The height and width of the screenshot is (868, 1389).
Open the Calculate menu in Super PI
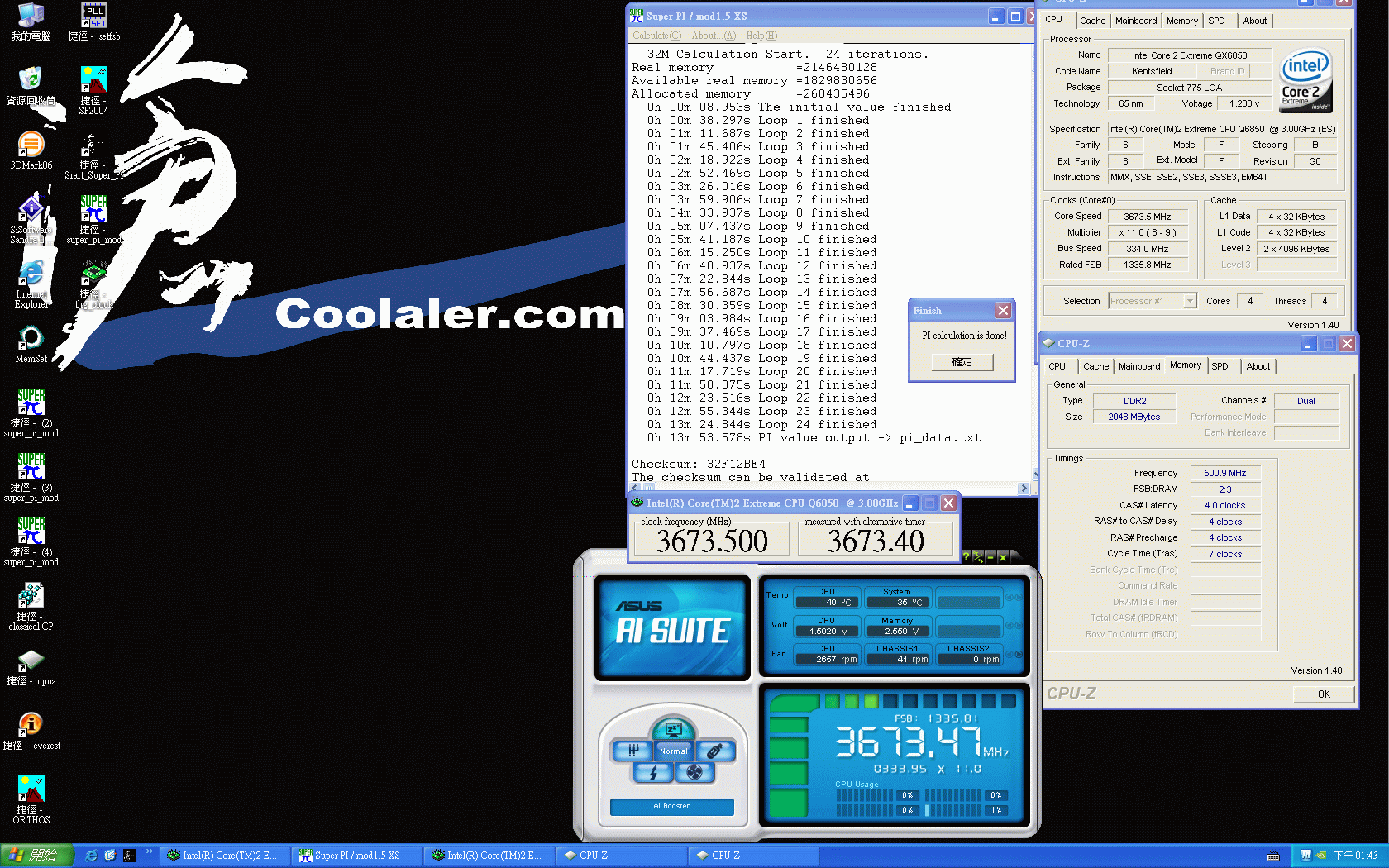coord(656,36)
